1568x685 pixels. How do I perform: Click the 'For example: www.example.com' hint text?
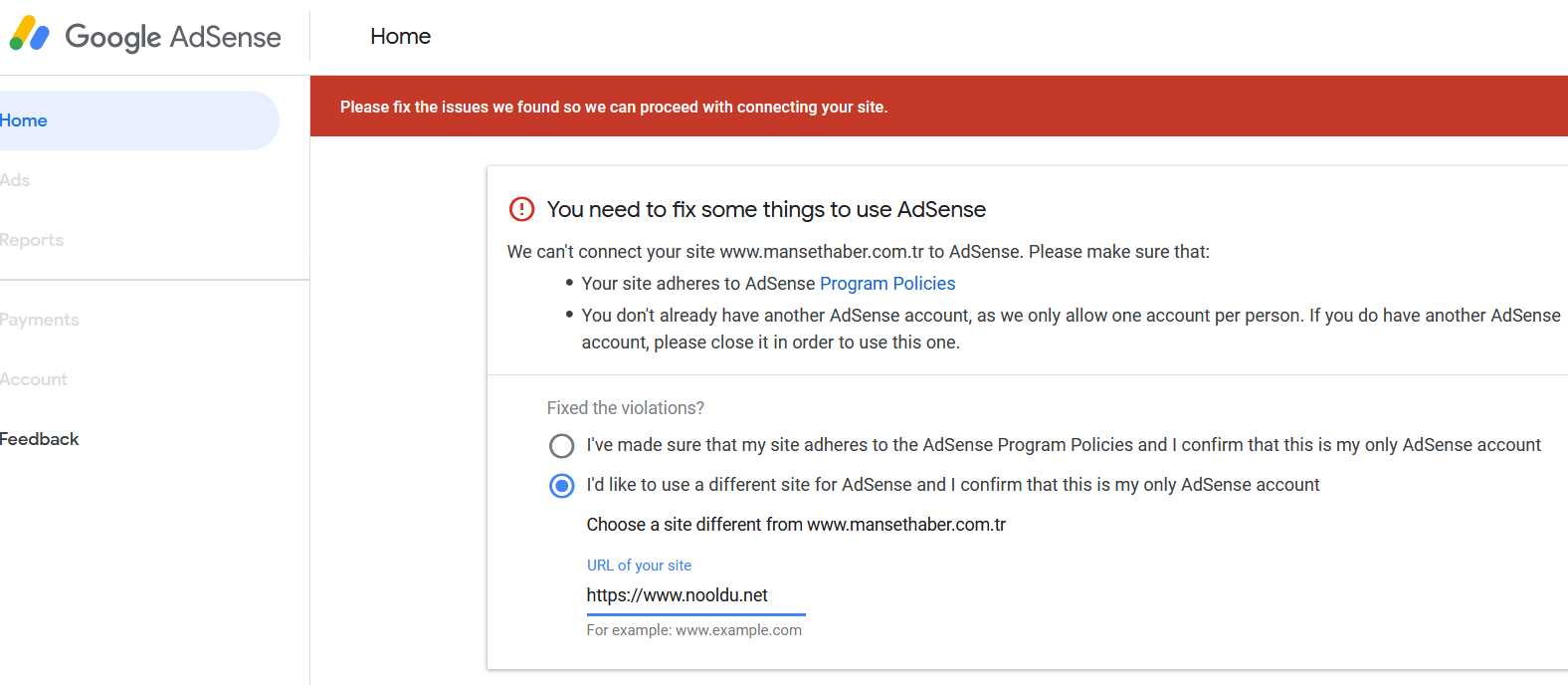694,630
